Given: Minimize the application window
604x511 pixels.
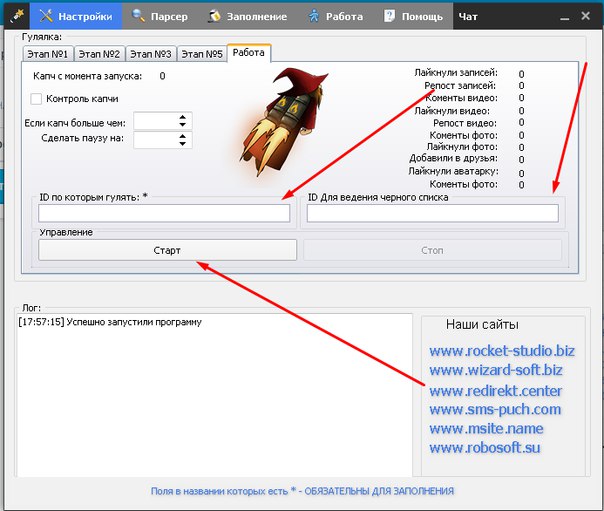Looking at the screenshot, I should (x=565, y=17).
